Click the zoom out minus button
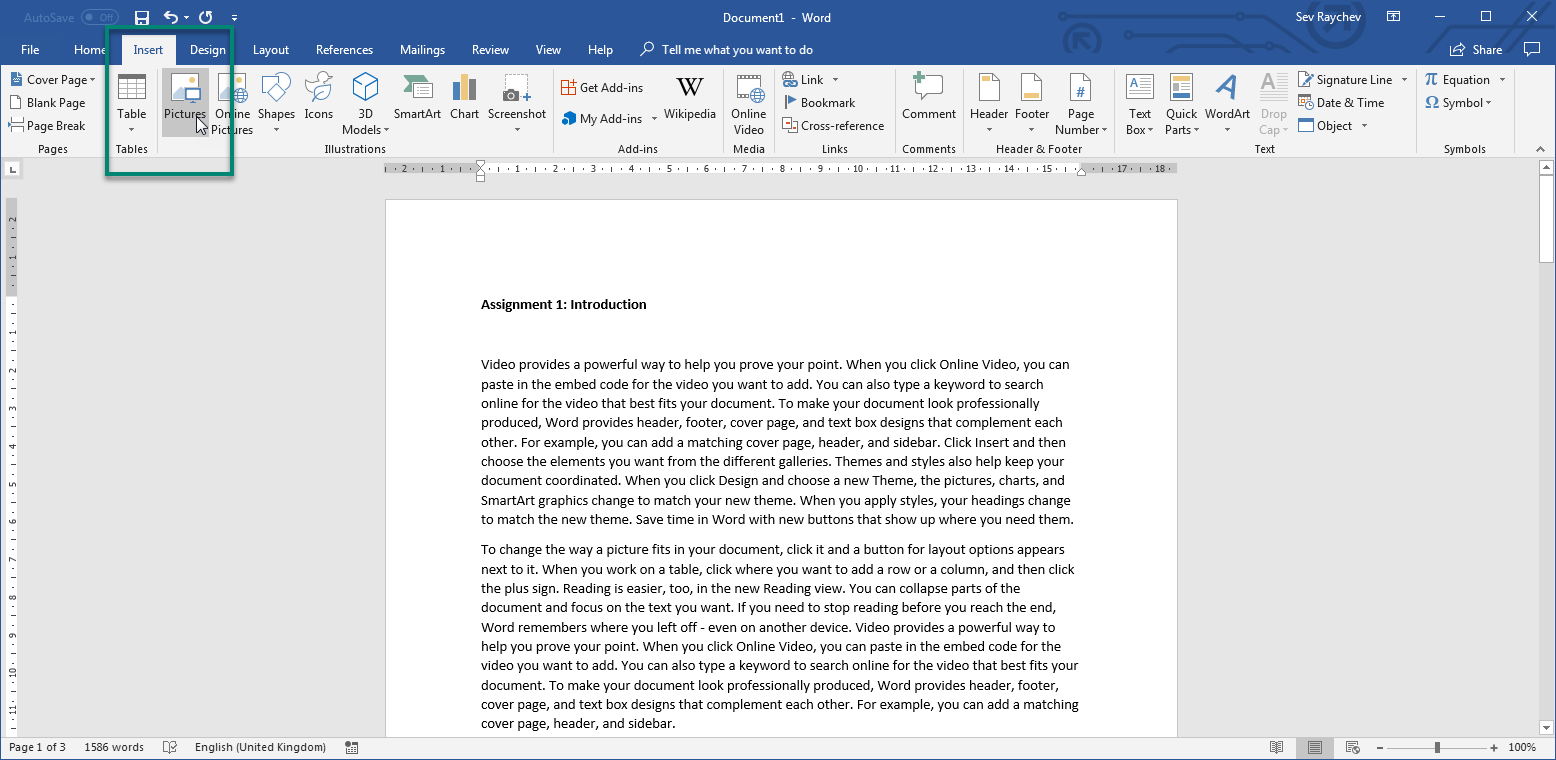The width and height of the screenshot is (1556, 760). (x=1380, y=747)
